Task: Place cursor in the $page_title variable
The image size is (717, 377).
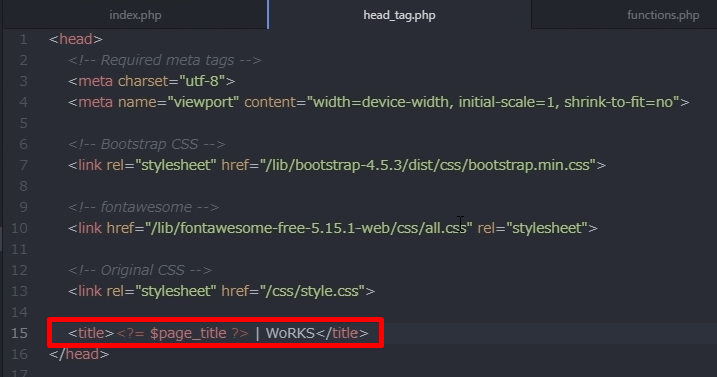Action: click(x=188, y=334)
